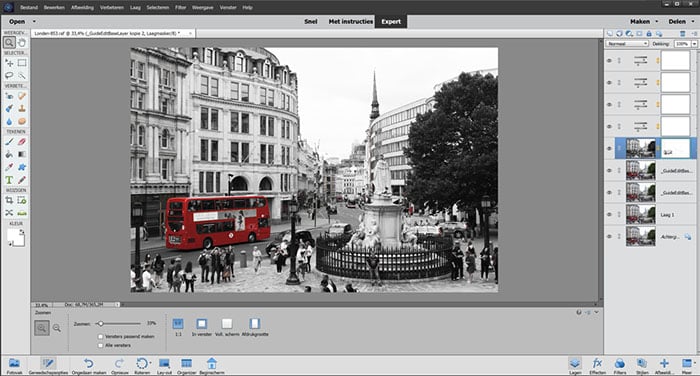Click the Zoomen slider handle
Image resolution: width=700 pixels, height=376 pixels.
point(101,324)
